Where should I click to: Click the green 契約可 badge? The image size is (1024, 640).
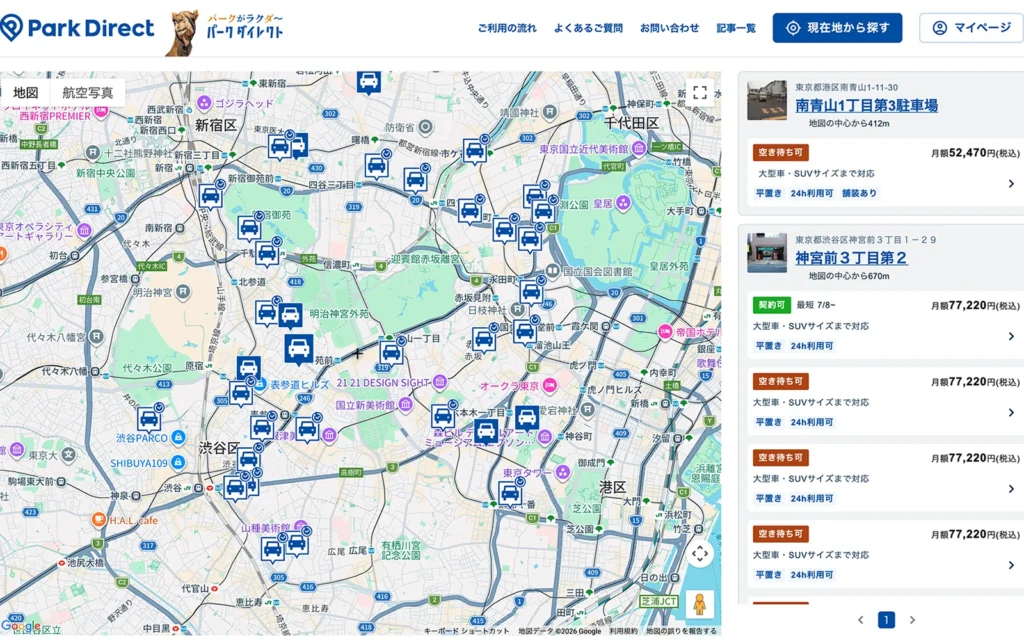pyautogui.click(x=771, y=305)
